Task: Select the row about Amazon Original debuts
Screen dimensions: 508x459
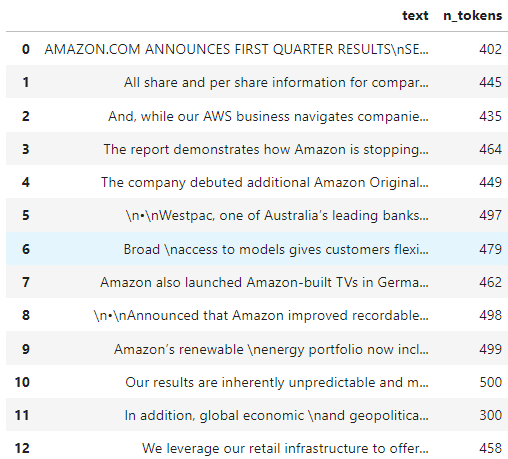Action: [x=265, y=182]
